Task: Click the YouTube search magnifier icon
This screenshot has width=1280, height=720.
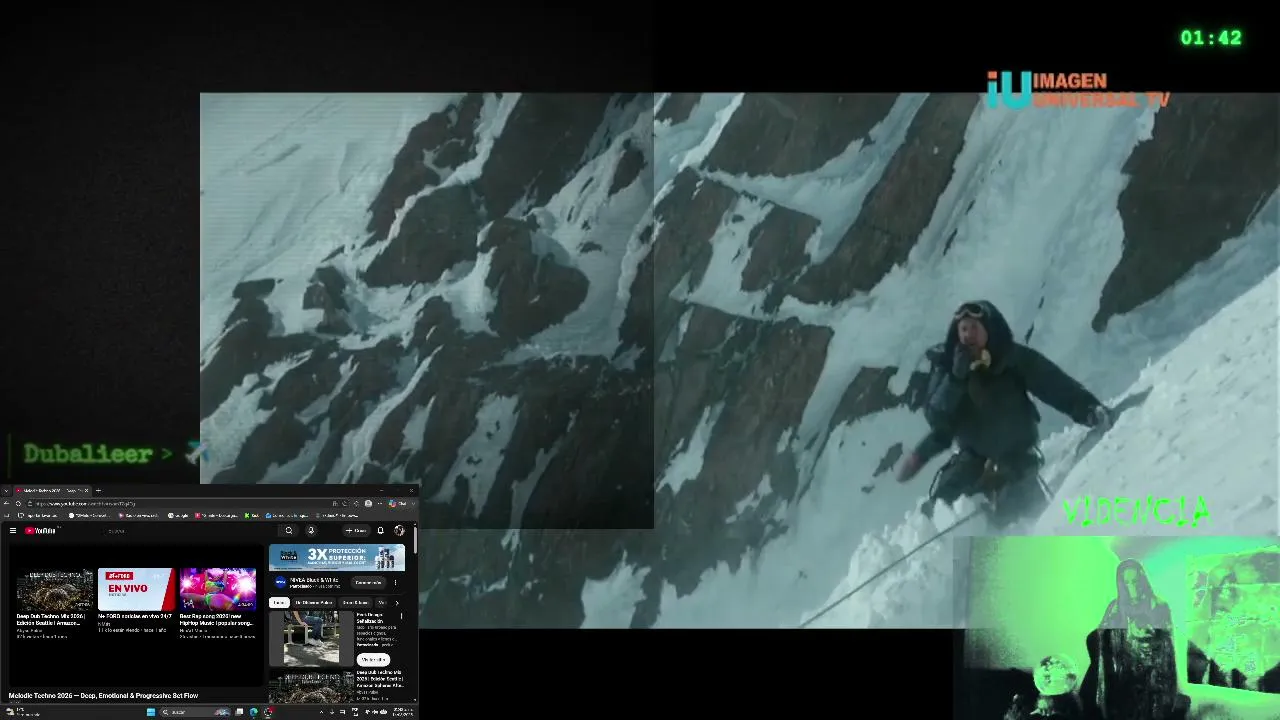Action: (289, 531)
